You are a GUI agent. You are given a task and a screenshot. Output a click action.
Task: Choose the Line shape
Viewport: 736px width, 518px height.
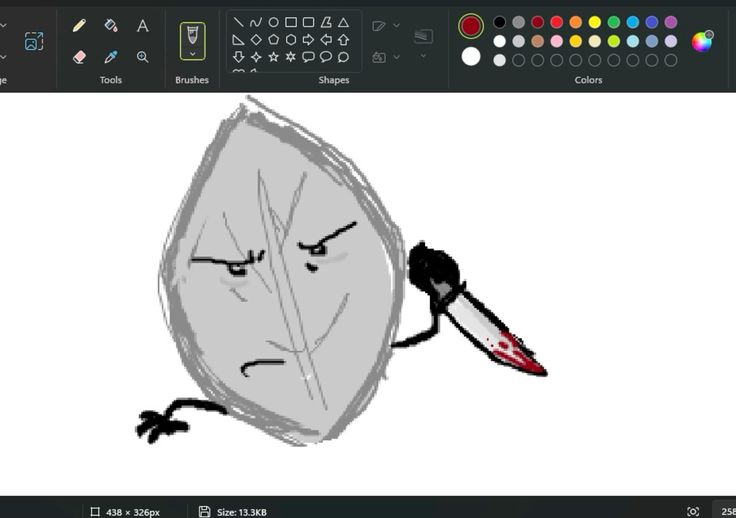(x=238, y=22)
